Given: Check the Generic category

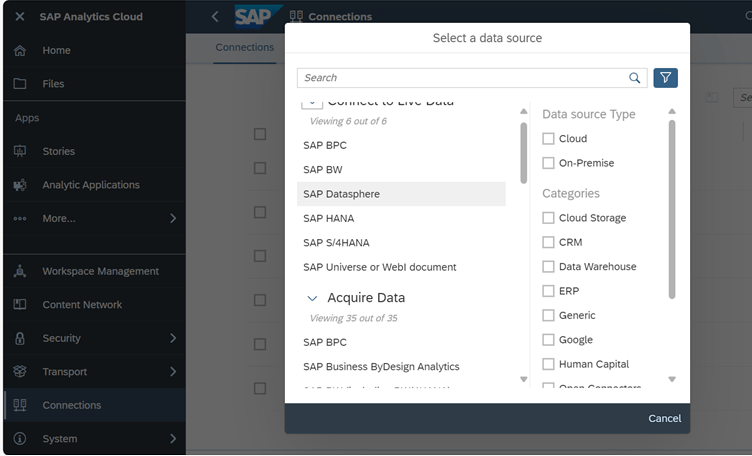Looking at the screenshot, I should (548, 315).
